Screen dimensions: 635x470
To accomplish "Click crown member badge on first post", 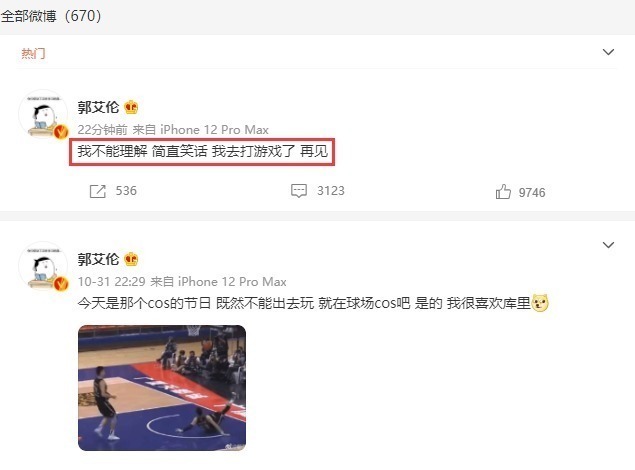I will click(131, 107).
